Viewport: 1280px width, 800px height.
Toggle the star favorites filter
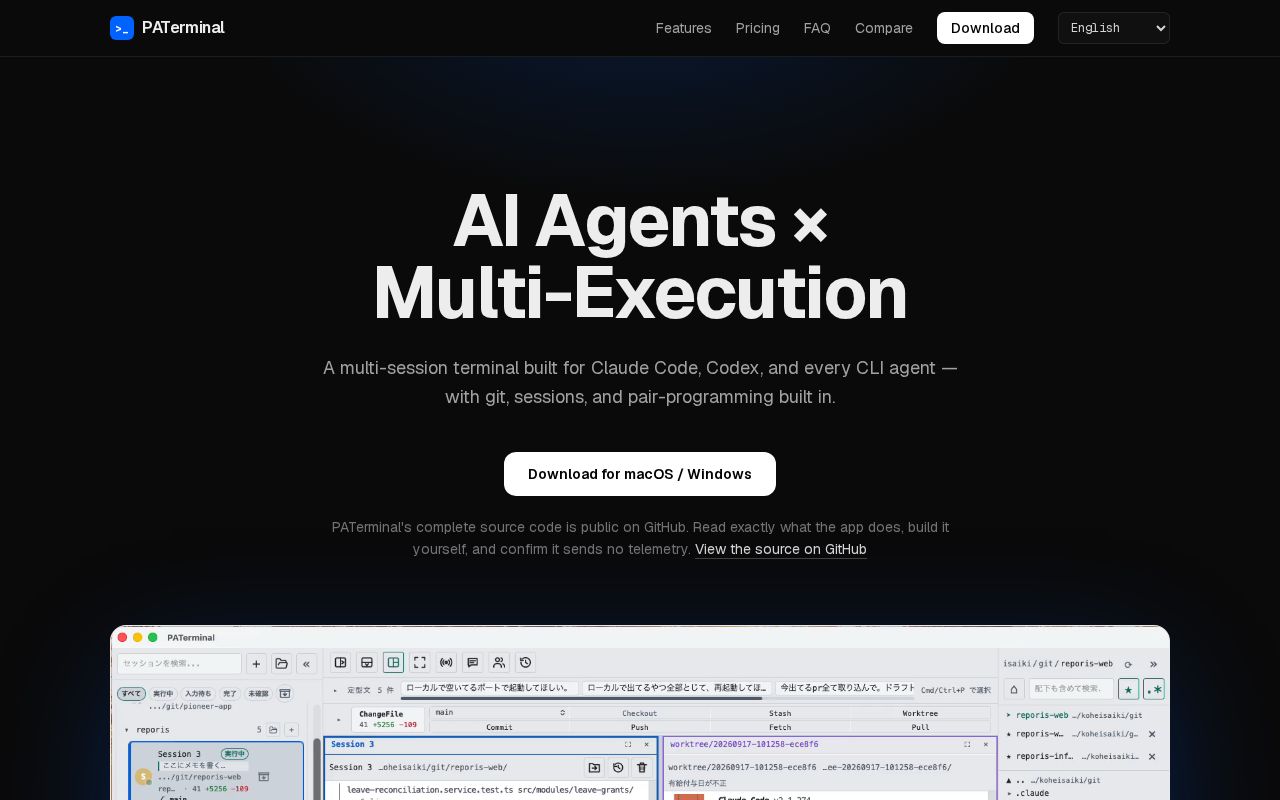pos(1128,689)
